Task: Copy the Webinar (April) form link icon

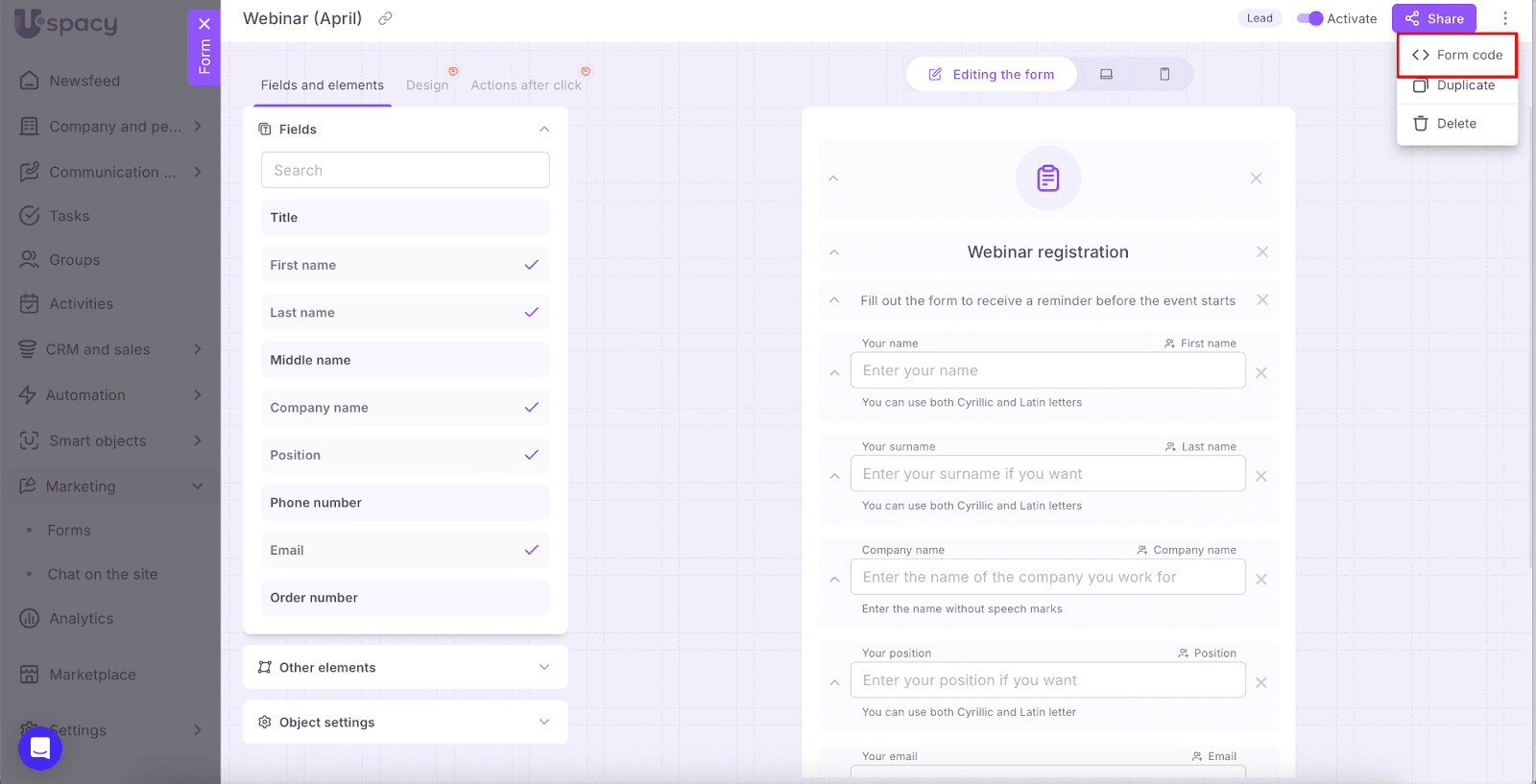Action: [385, 18]
